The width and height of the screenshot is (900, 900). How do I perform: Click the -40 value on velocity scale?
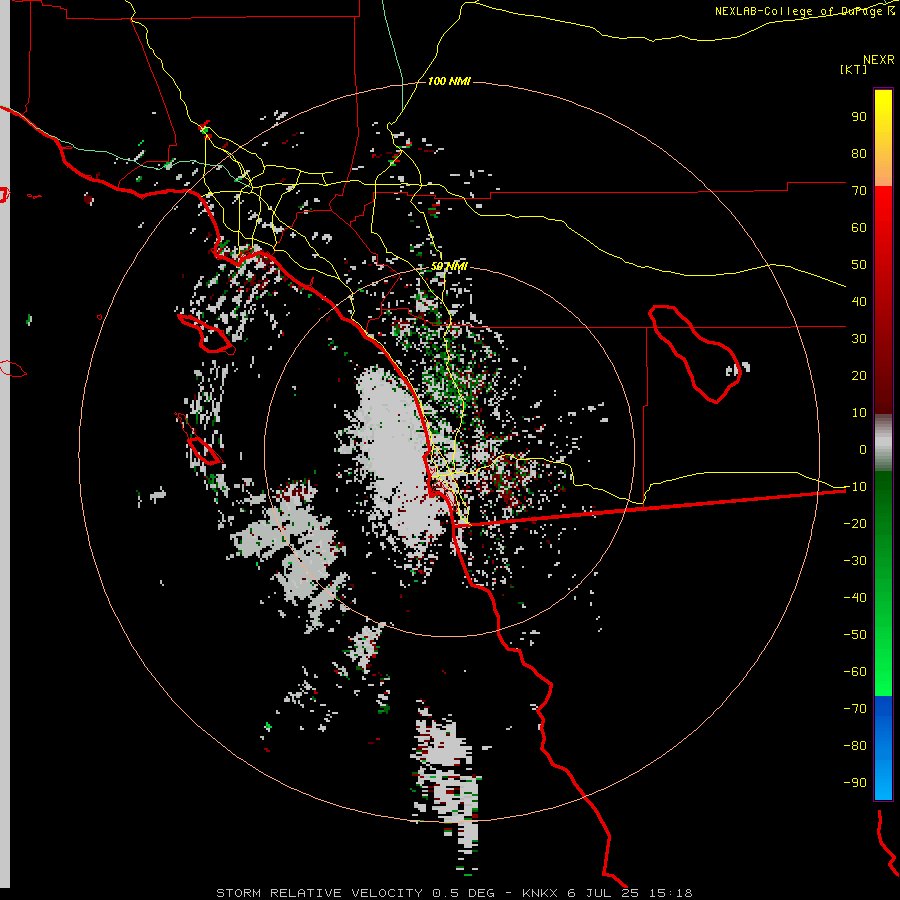pyautogui.click(x=855, y=598)
